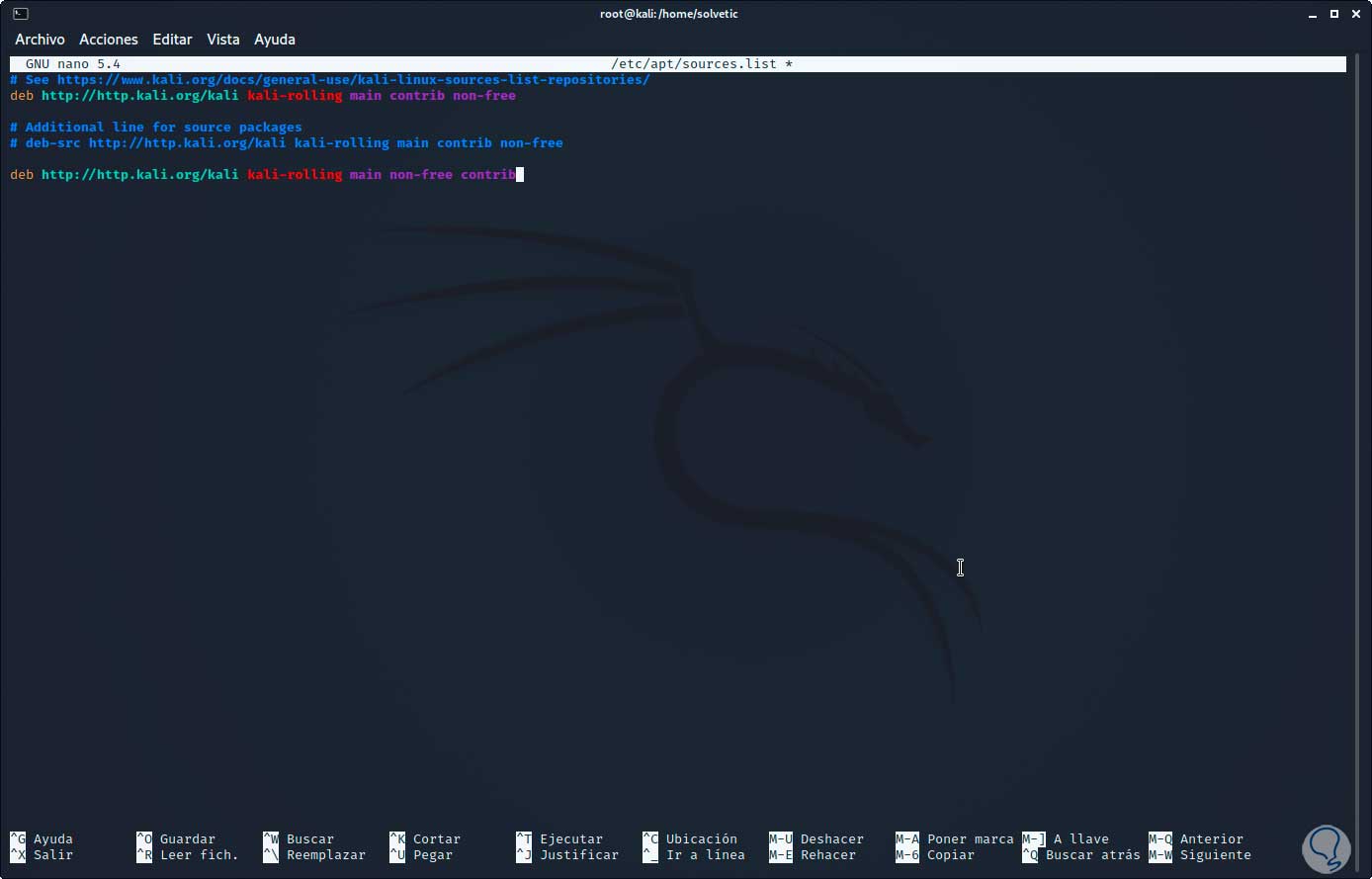Minimize the terminal window
Viewport: 1372px width, 879px height.
pyautogui.click(x=1313, y=14)
